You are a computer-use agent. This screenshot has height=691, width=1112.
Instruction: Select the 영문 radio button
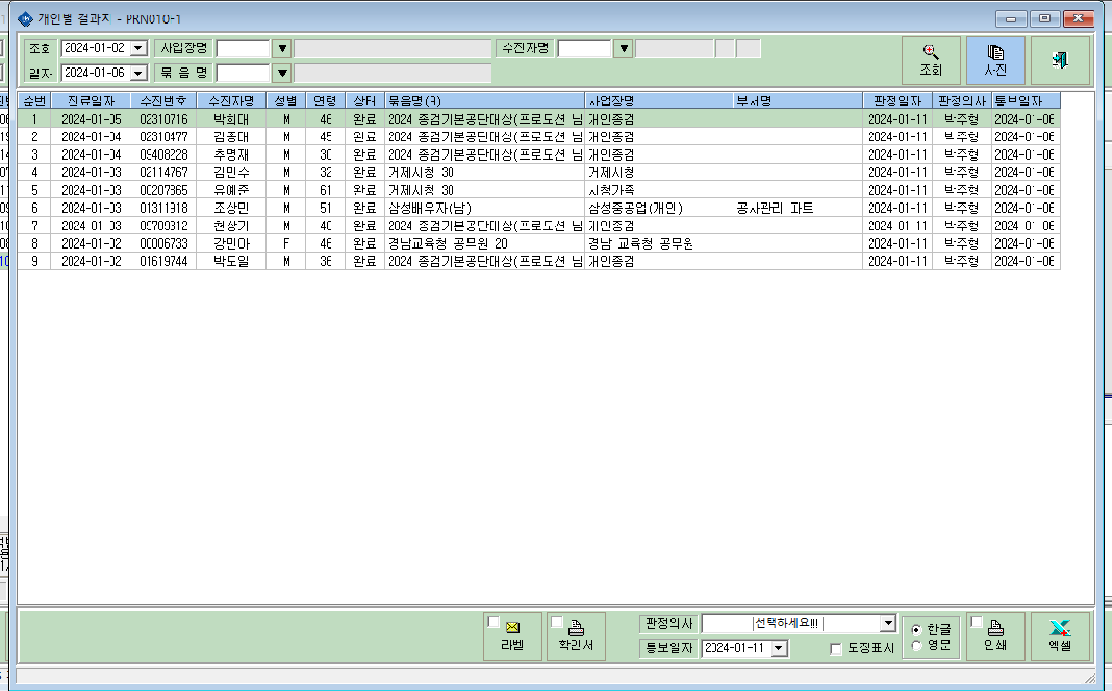[x=916, y=646]
